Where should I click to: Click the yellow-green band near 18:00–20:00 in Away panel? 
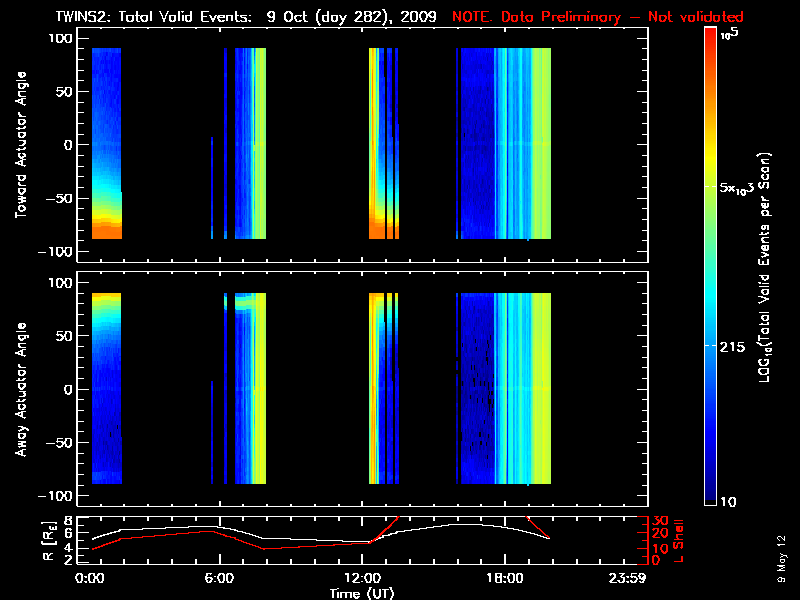click(541, 389)
